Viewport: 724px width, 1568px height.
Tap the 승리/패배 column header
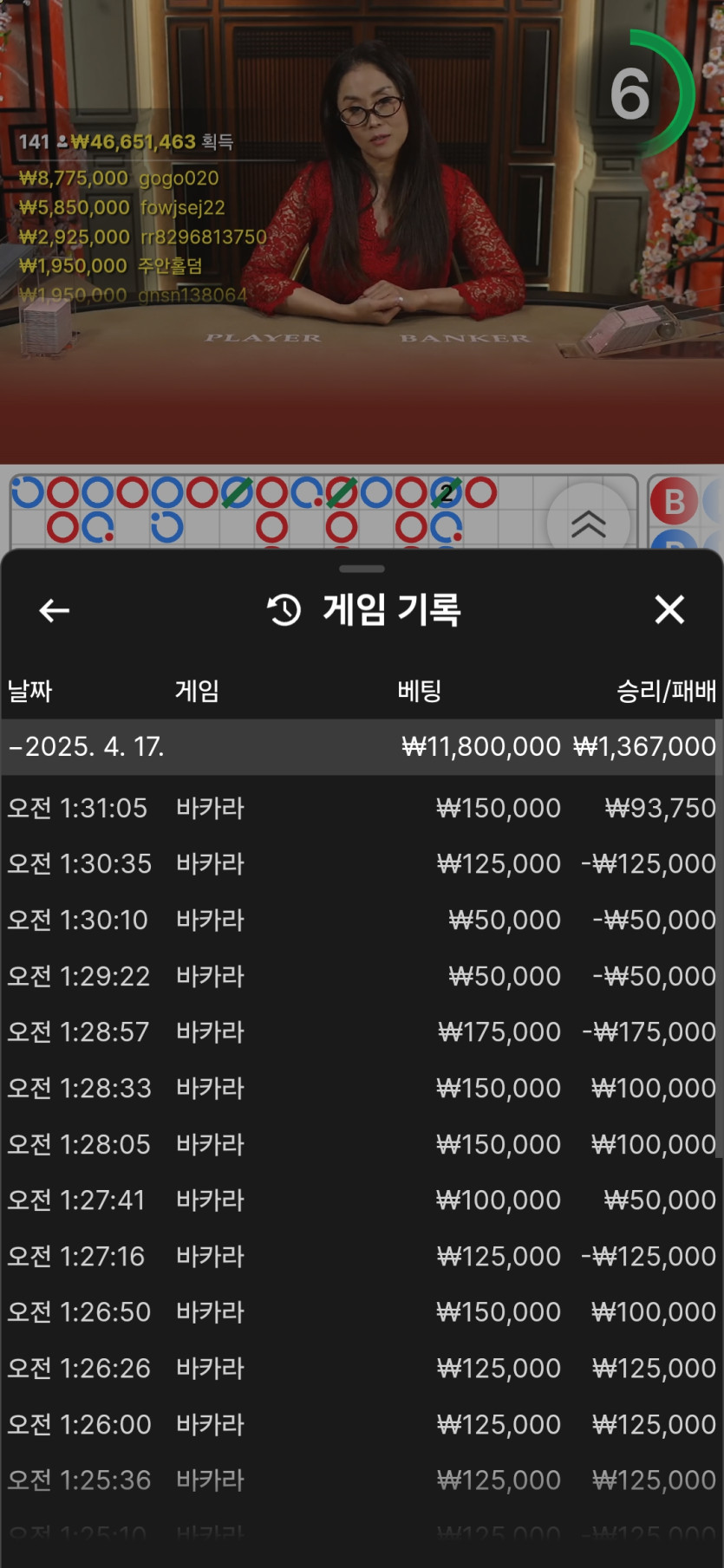pyautogui.click(x=666, y=691)
